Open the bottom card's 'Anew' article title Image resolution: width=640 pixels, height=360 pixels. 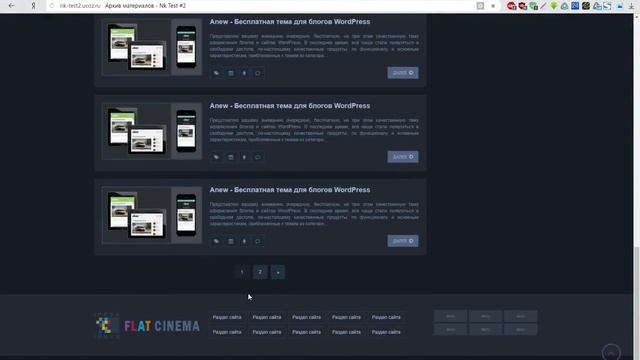(290, 190)
